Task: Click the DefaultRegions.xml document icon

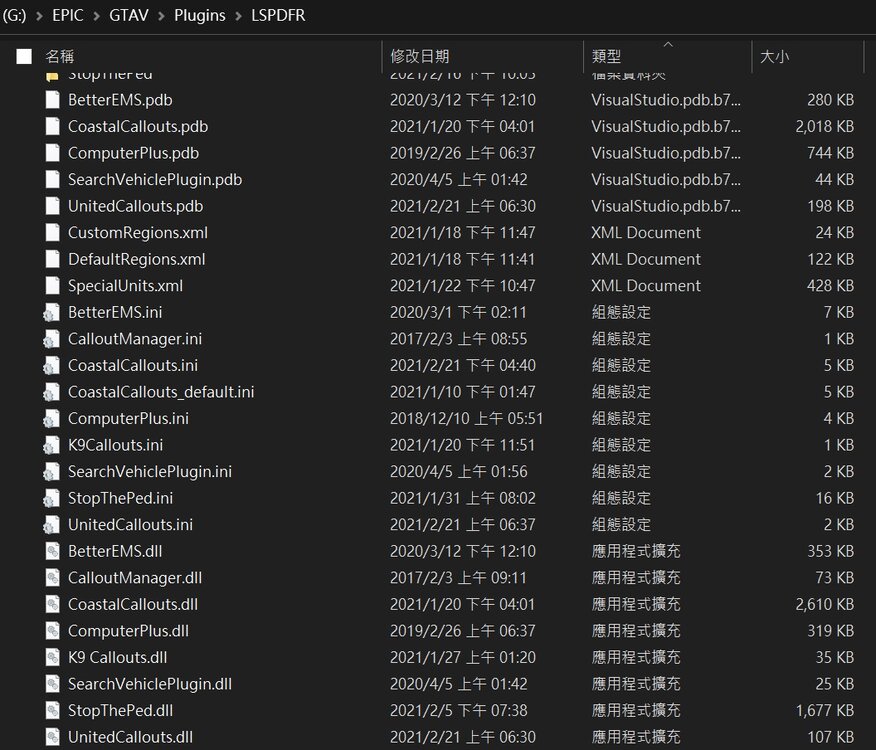Action: coord(52,259)
